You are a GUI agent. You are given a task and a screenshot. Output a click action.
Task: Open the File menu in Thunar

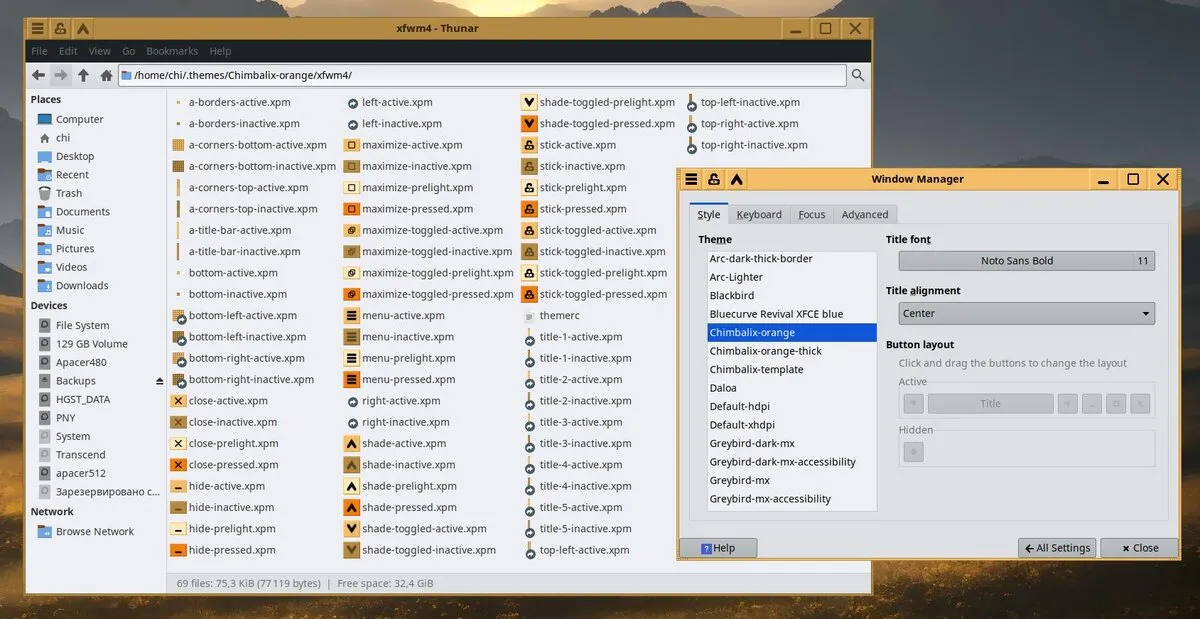pyautogui.click(x=39, y=51)
